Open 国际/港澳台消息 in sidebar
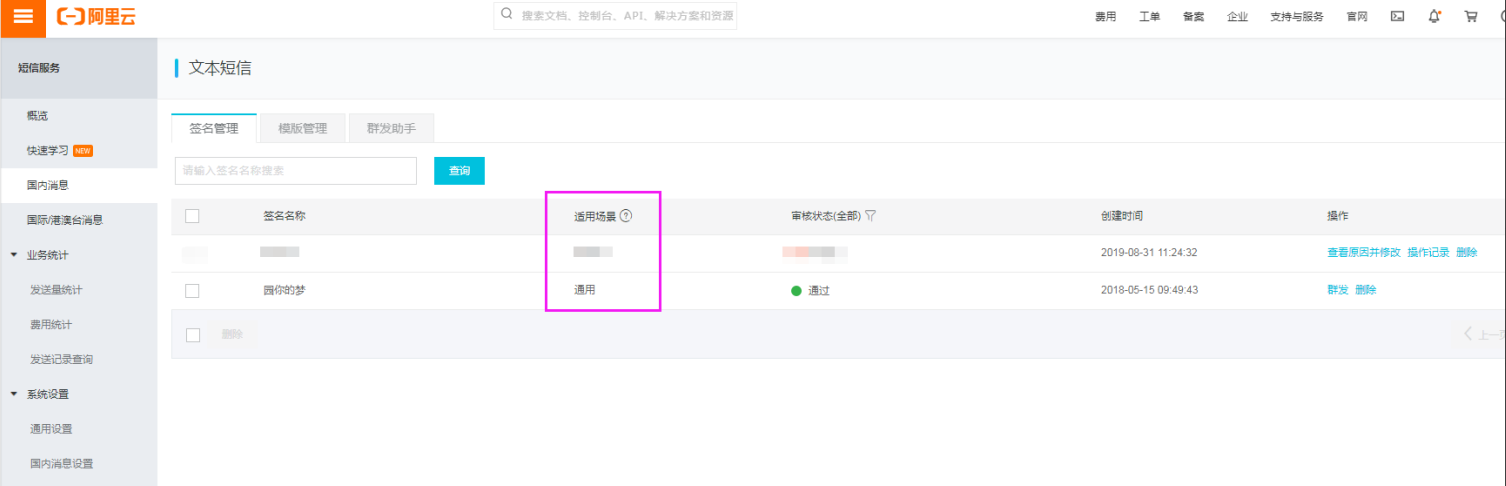 click(x=65, y=220)
